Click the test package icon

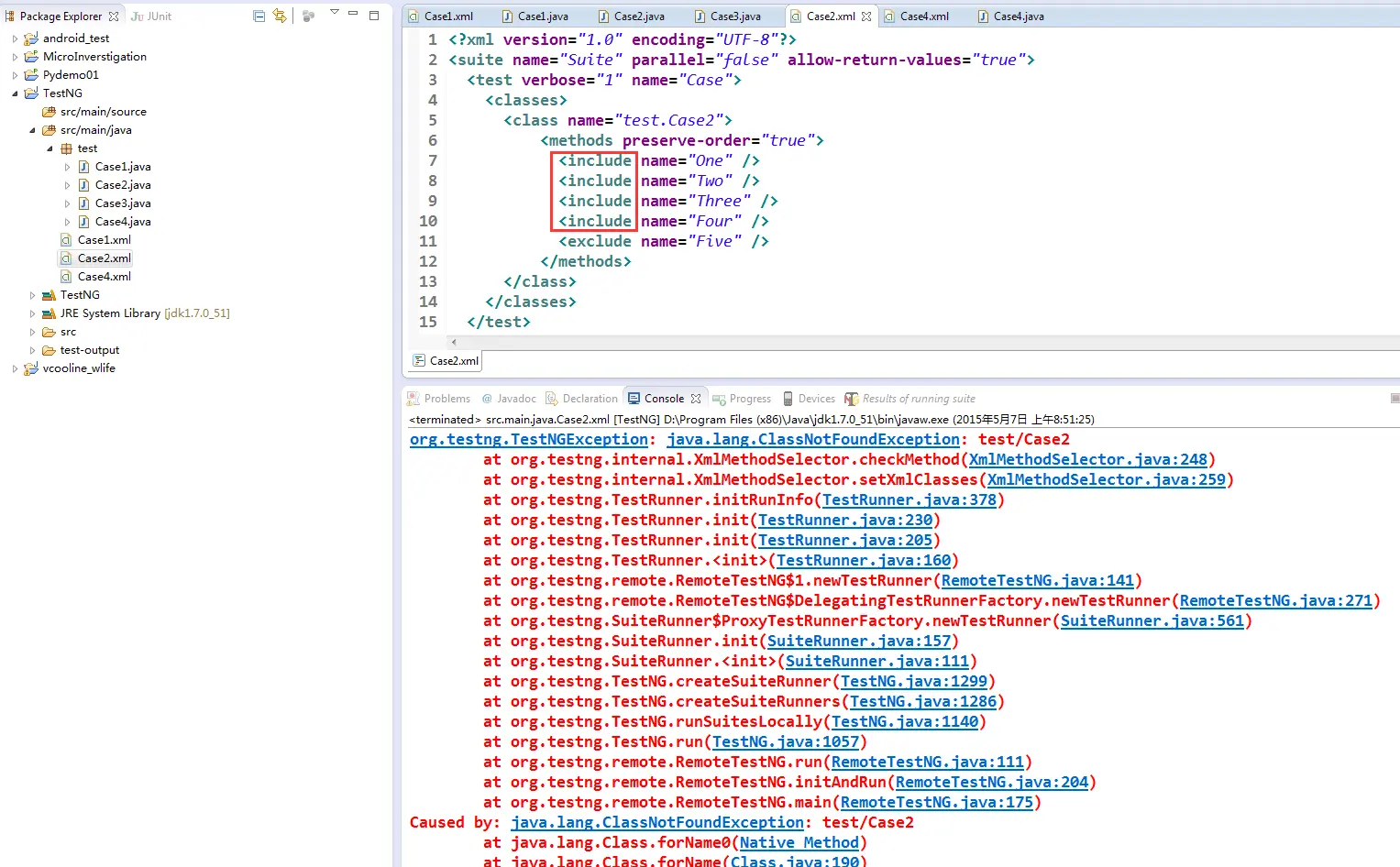pos(66,148)
